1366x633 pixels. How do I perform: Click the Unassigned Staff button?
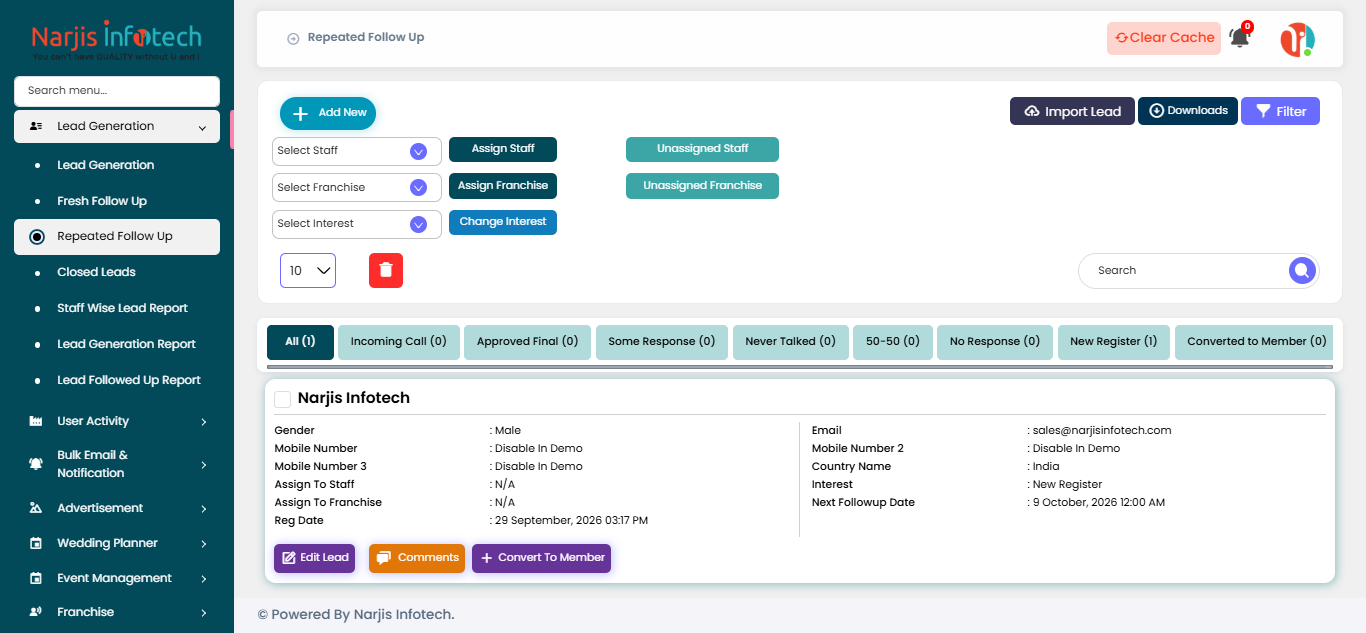coord(702,149)
